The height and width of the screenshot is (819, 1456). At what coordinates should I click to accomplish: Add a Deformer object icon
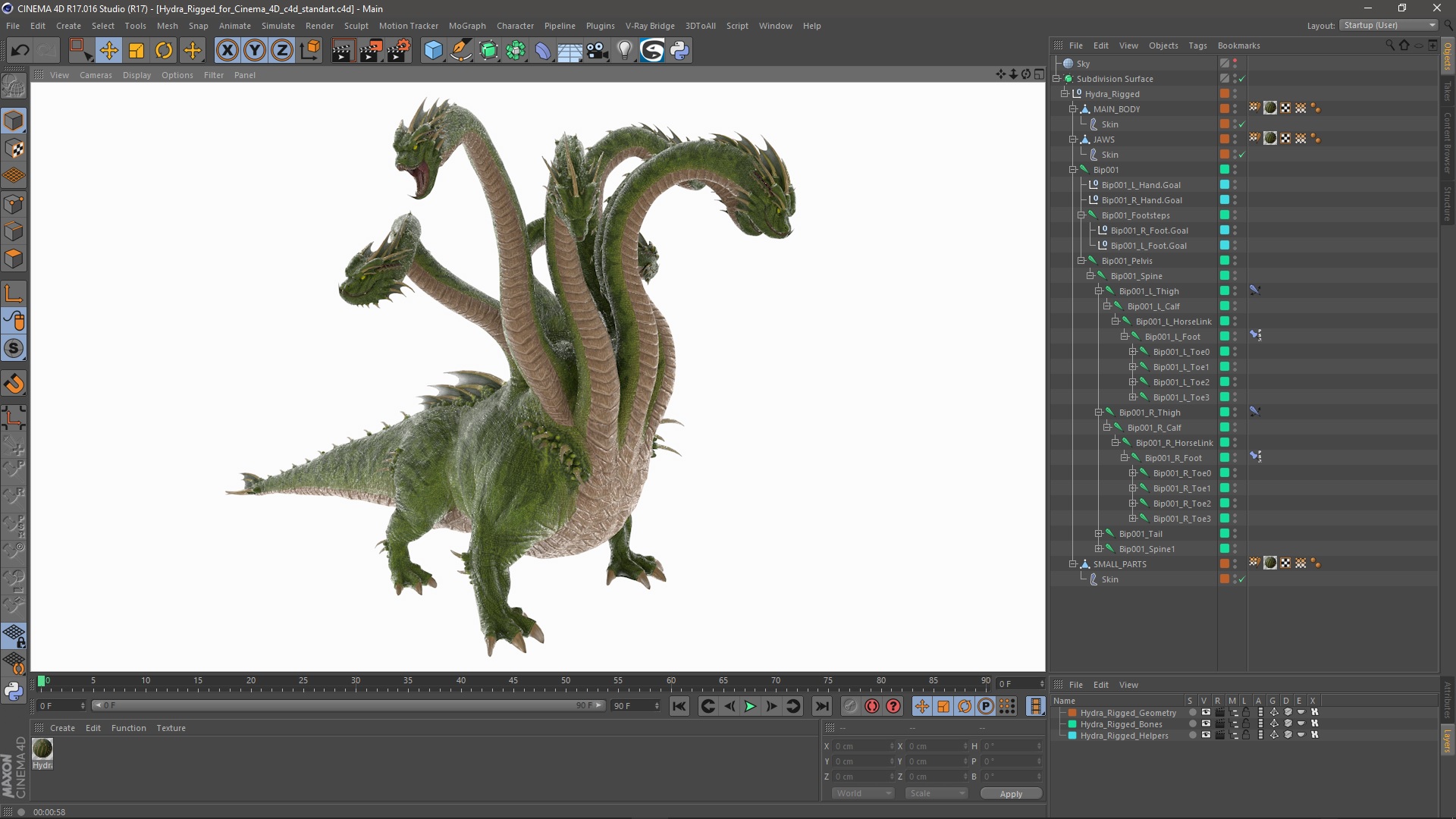tap(543, 51)
